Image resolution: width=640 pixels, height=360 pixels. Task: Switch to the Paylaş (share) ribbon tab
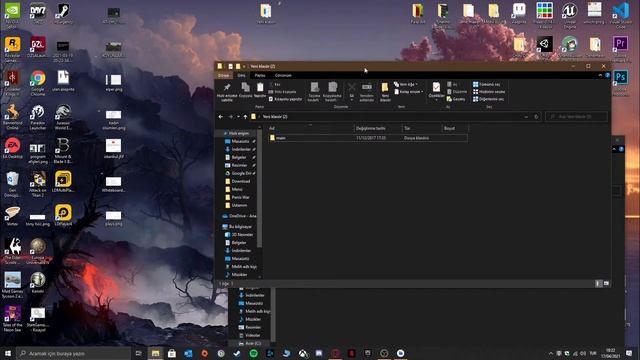pyautogui.click(x=260, y=76)
